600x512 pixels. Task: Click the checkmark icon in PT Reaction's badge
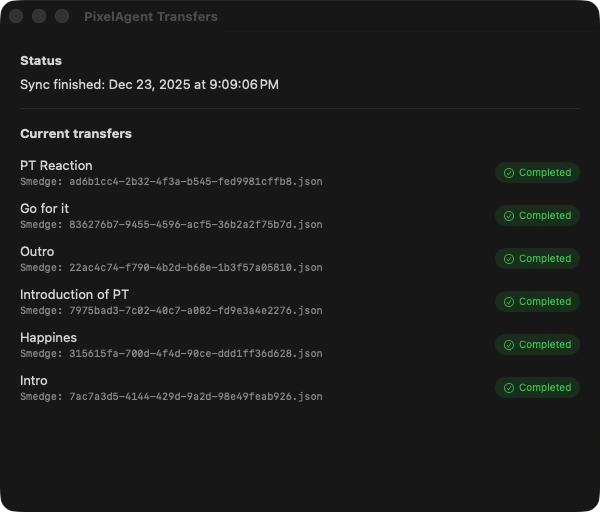[x=509, y=173]
